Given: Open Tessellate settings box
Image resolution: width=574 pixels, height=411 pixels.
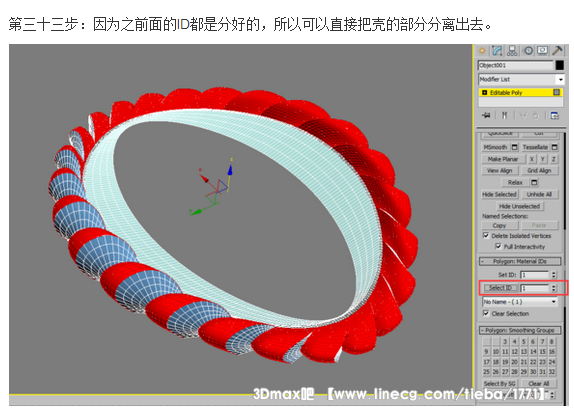Looking at the screenshot, I should tap(555, 147).
